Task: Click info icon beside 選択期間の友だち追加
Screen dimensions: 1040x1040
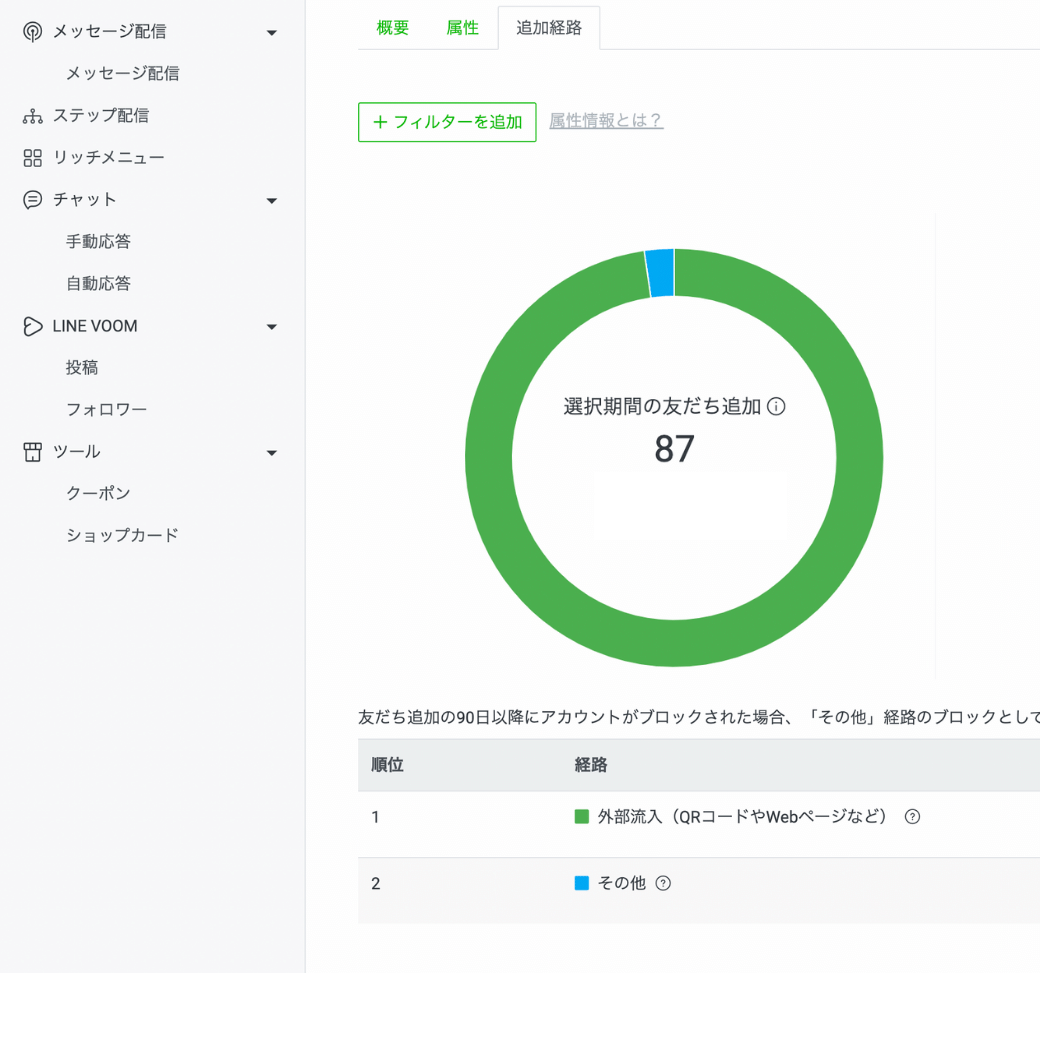Action: click(776, 407)
